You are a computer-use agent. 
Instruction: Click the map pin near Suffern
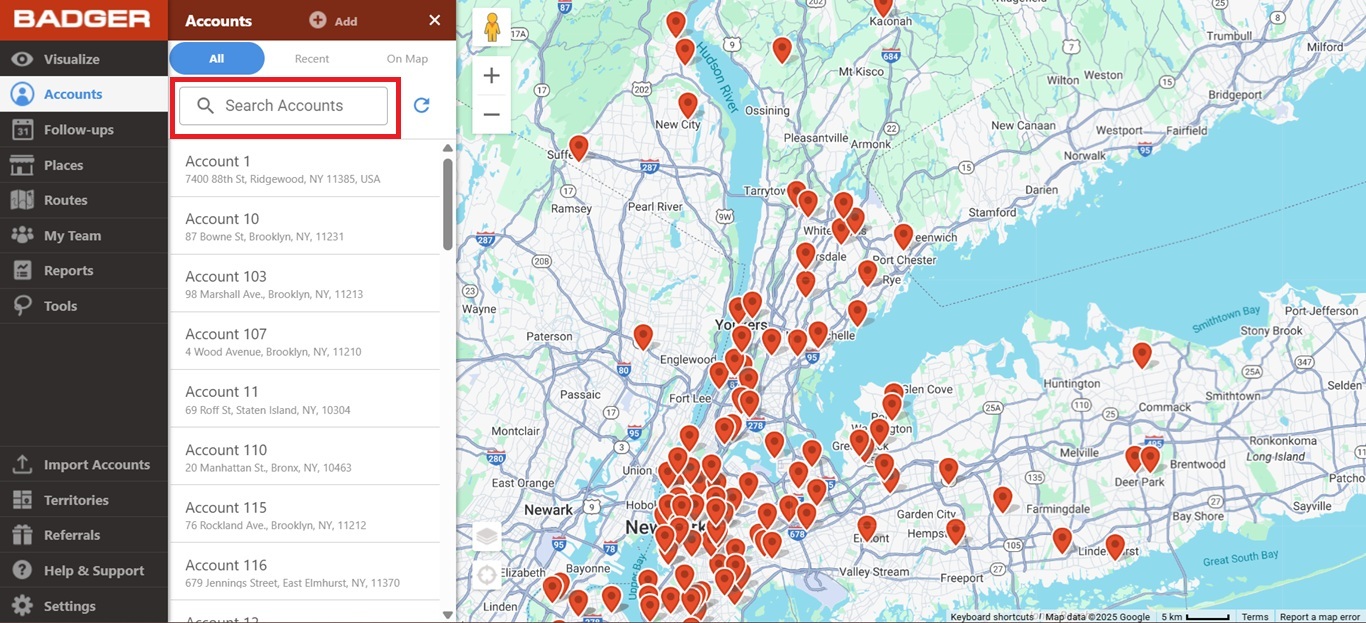[578, 148]
